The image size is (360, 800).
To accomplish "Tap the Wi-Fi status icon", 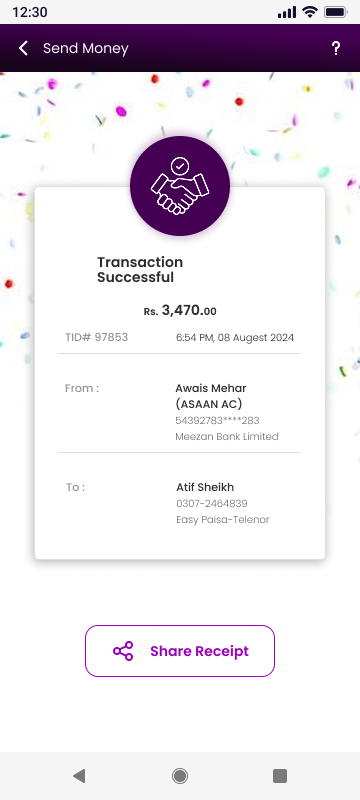I will coord(310,12).
